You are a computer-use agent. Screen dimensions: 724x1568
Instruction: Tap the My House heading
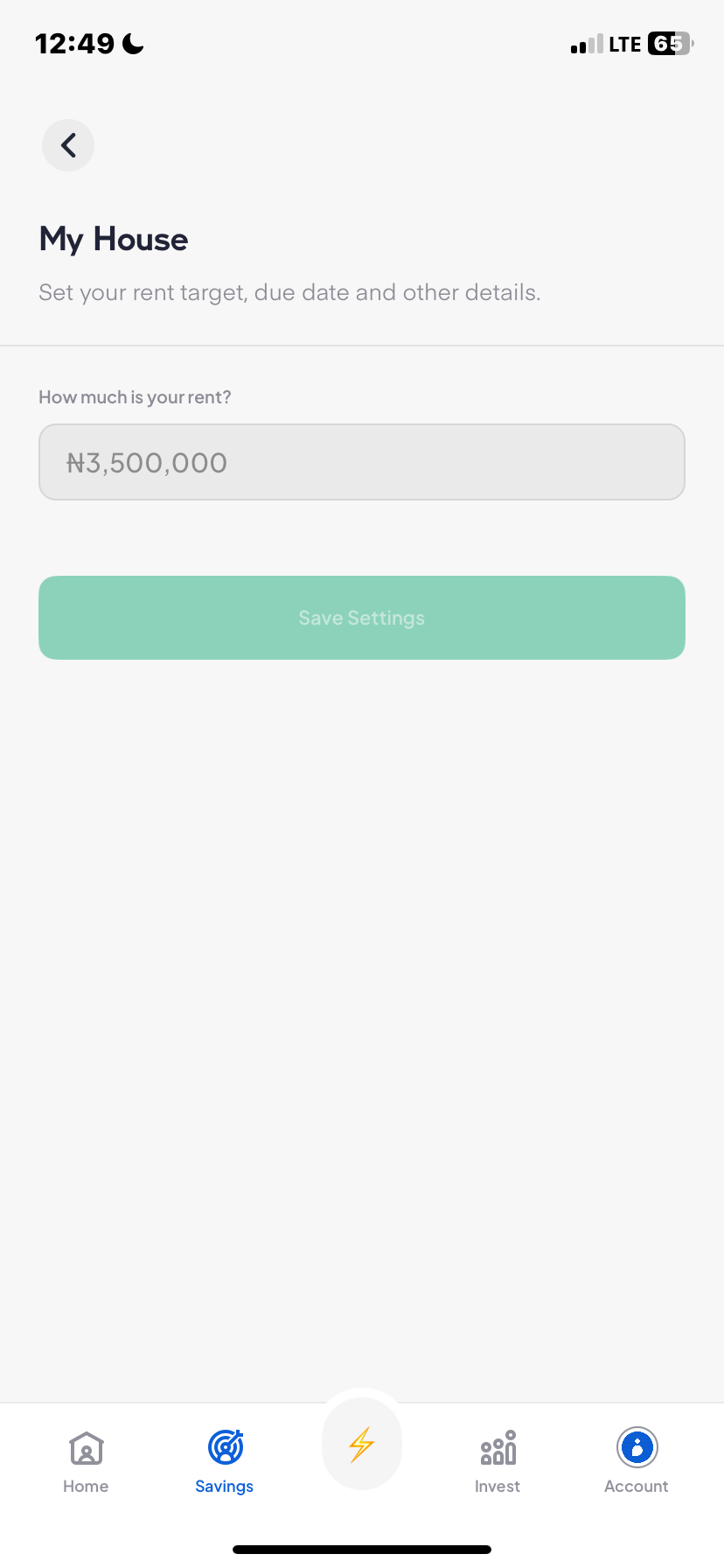tap(114, 239)
